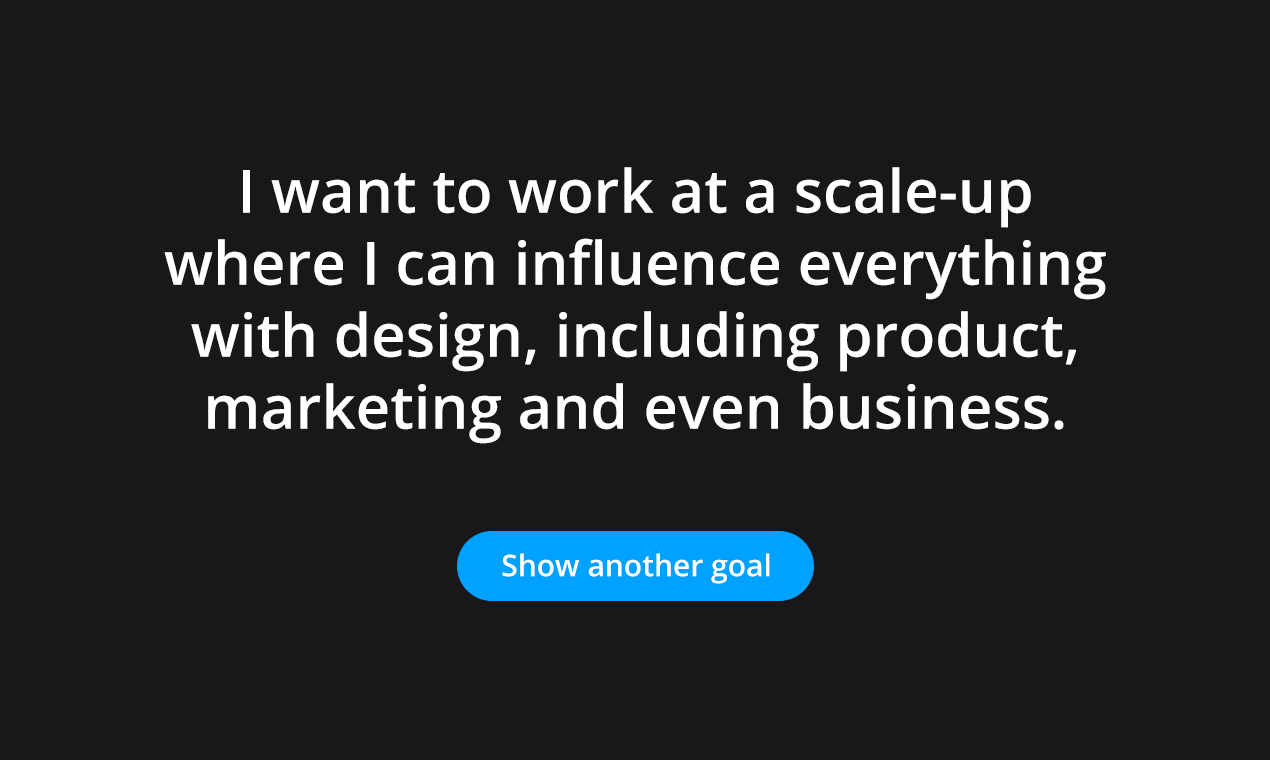Click the right edge of the button
Viewport: 1270px width, 760px height.
coord(802,565)
